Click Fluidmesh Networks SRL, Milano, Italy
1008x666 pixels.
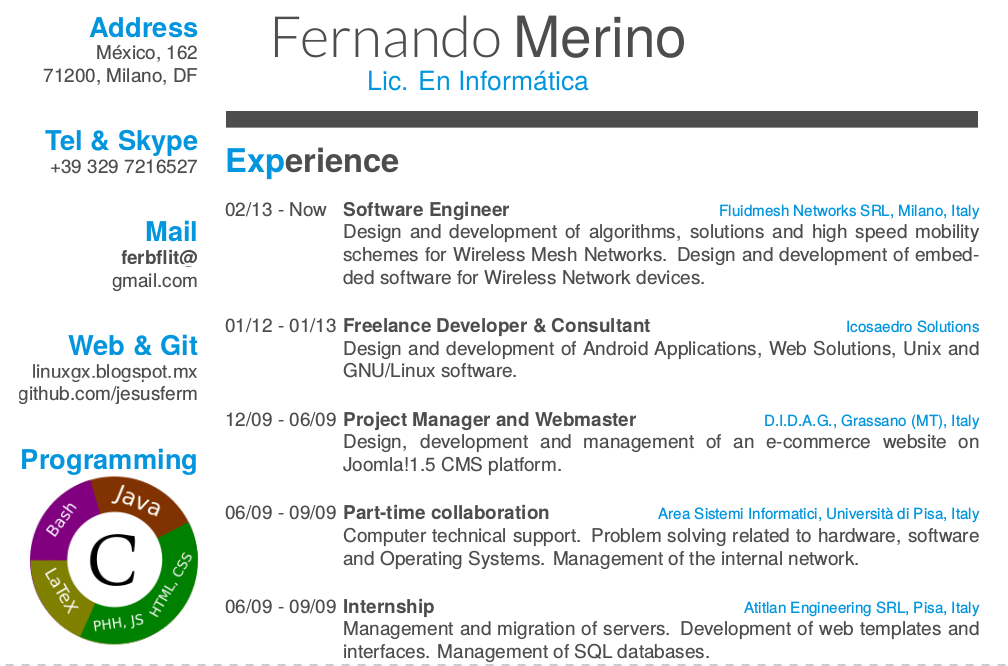pos(849,211)
